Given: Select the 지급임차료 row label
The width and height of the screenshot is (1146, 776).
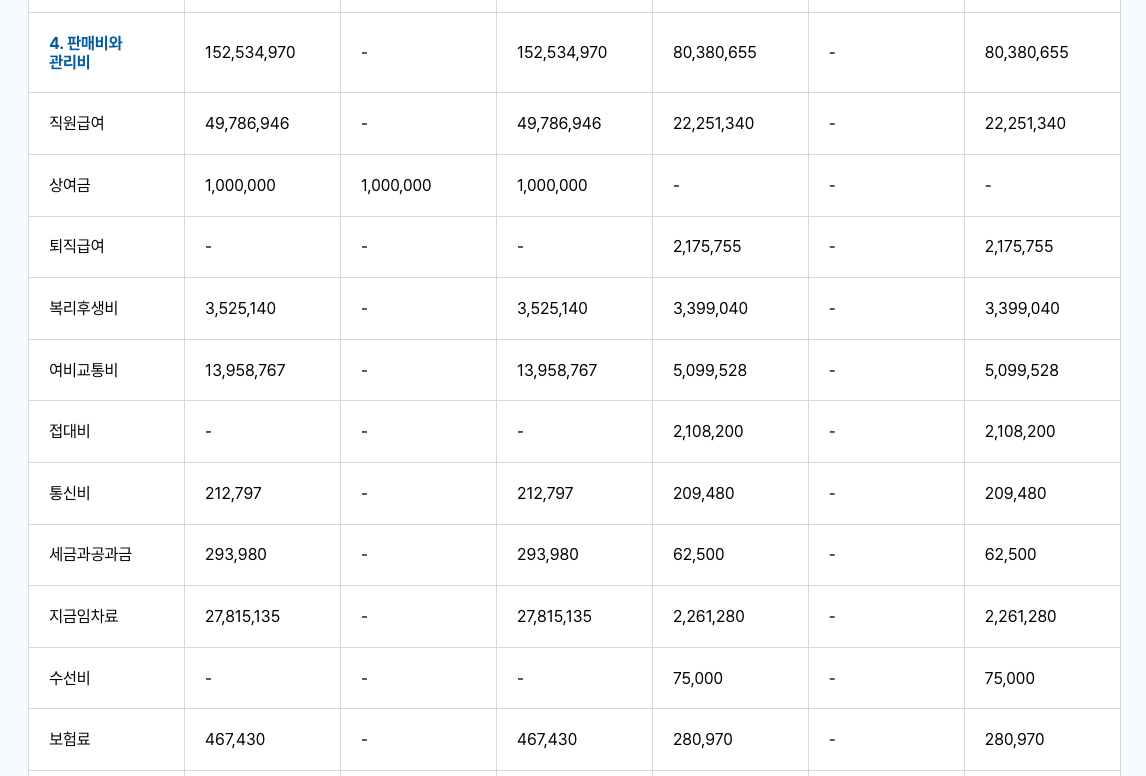Looking at the screenshot, I should tap(84, 616).
